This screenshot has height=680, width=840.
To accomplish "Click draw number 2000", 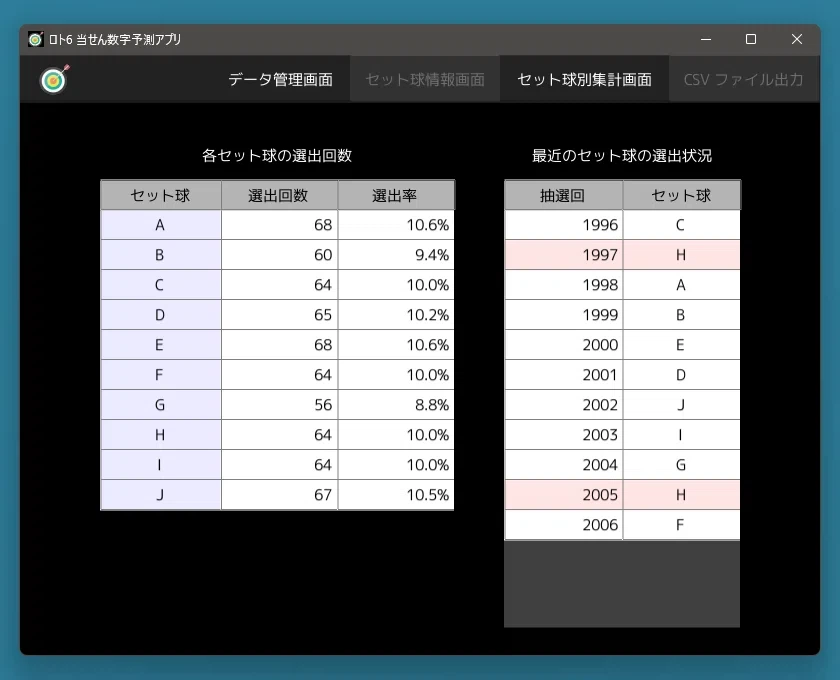I will (x=564, y=345).
